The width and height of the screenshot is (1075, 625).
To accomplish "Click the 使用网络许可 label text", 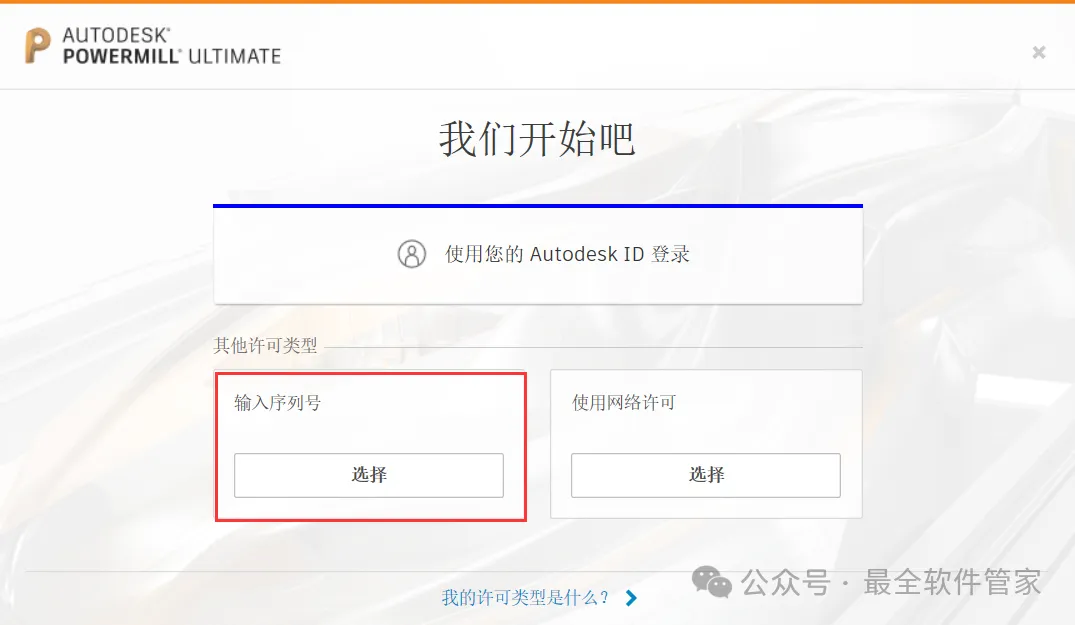I will [x=624, y=403].
